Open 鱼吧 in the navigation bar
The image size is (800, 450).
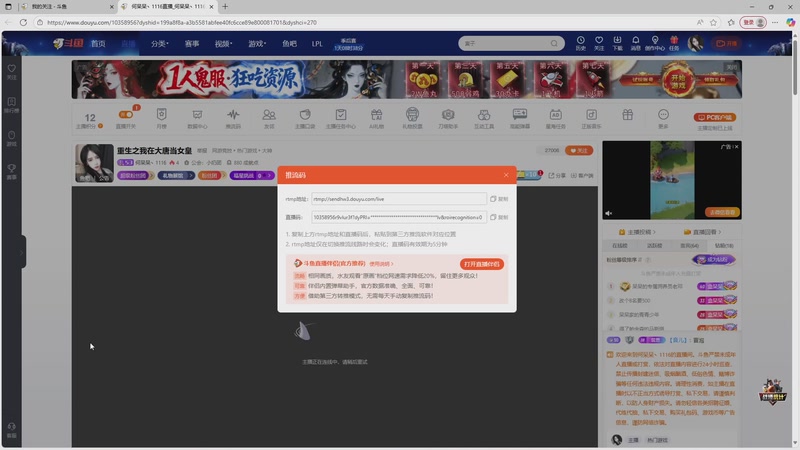(289, 44)
